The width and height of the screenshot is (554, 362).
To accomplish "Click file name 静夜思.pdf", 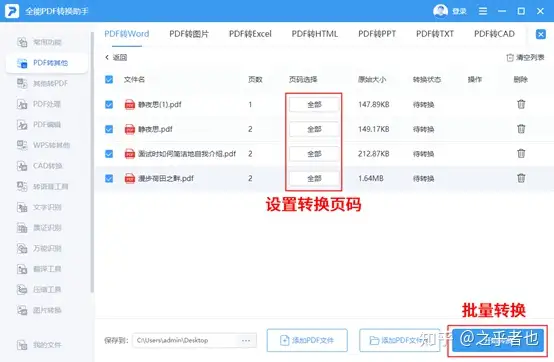I will [155, 129].
